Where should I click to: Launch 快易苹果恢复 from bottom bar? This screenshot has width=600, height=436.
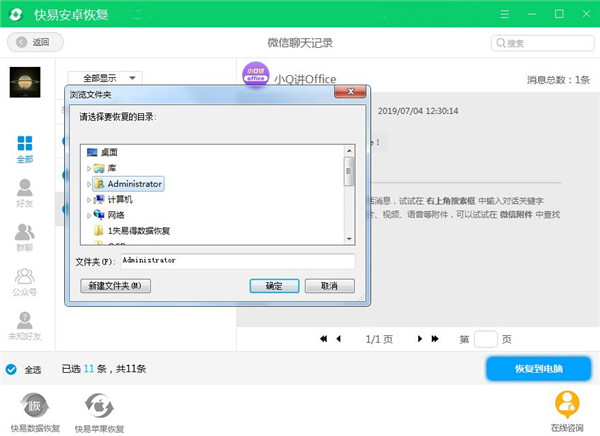[x=99, y=406]
